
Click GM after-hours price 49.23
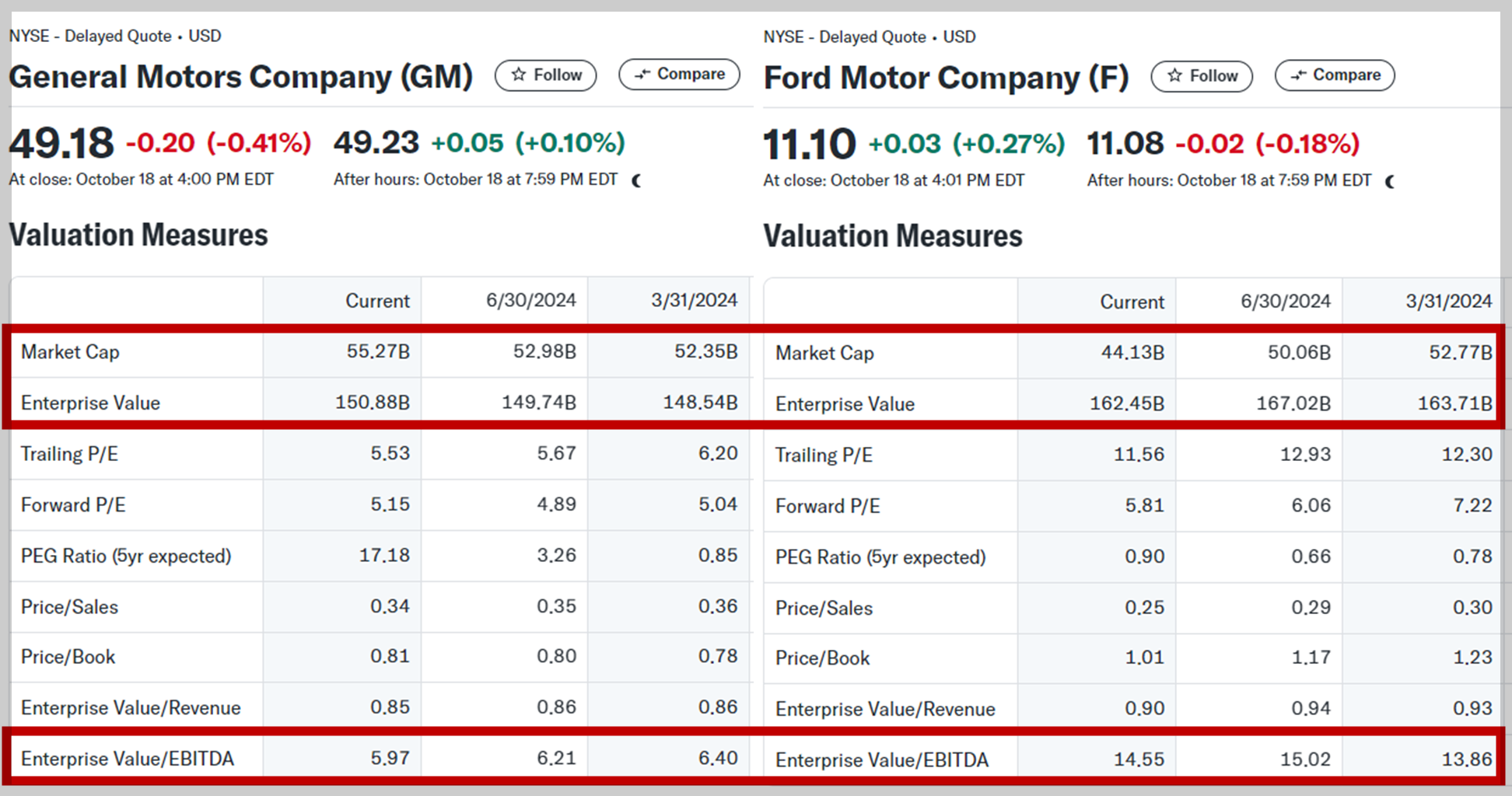[376, 143]
